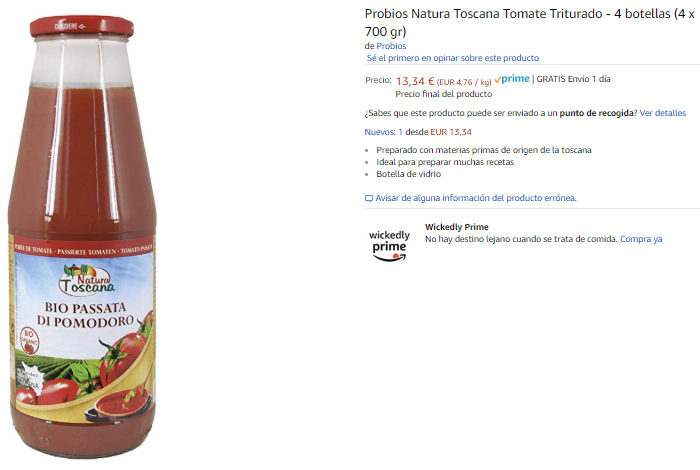Click the 'Botella de vidrio' bullet point
The width and height of the screenshot is (700, 470).
[x=408, y=174]
